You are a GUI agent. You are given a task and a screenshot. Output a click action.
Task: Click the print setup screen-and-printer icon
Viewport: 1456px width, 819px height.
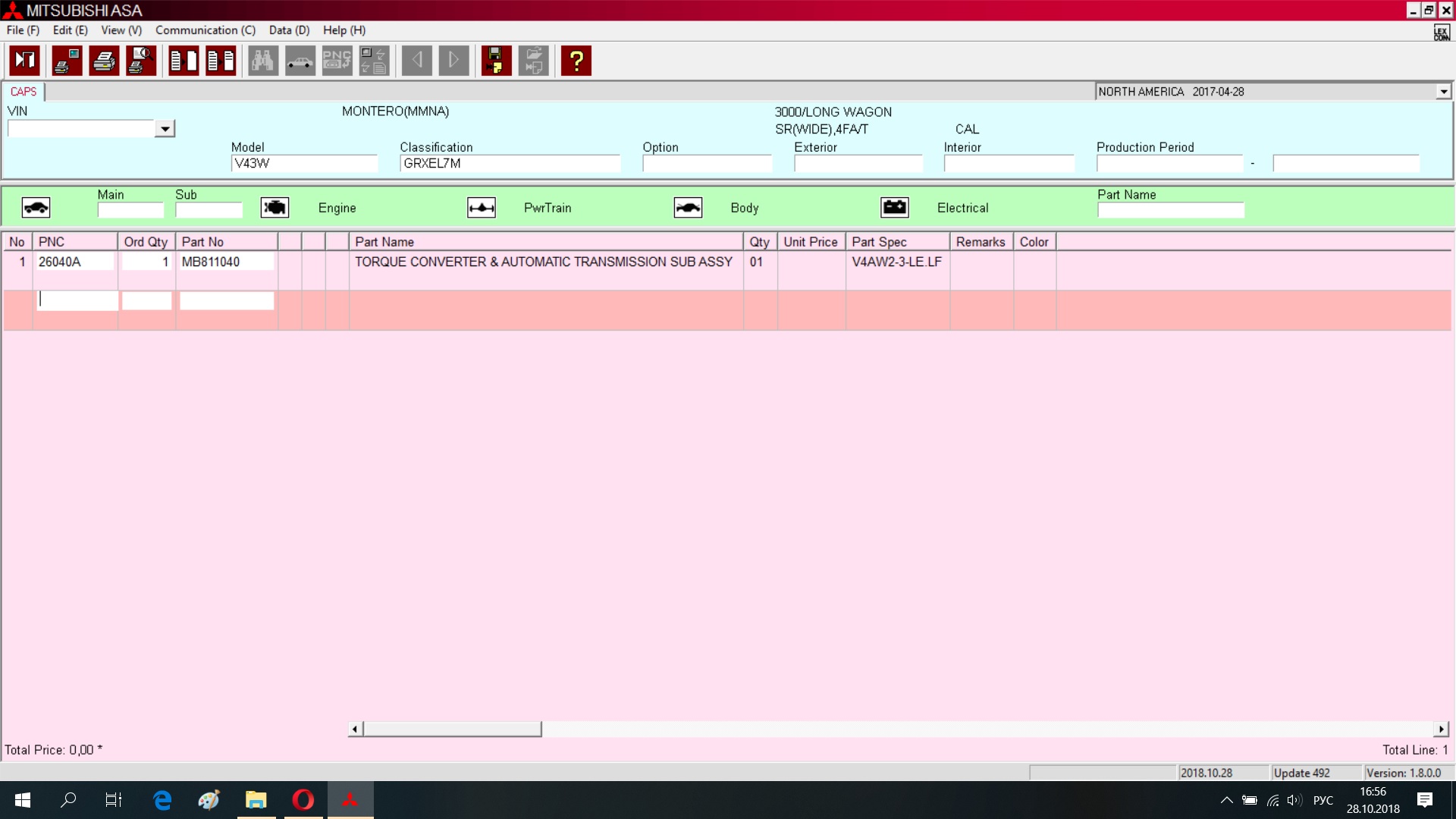click(x=67, y=61)
